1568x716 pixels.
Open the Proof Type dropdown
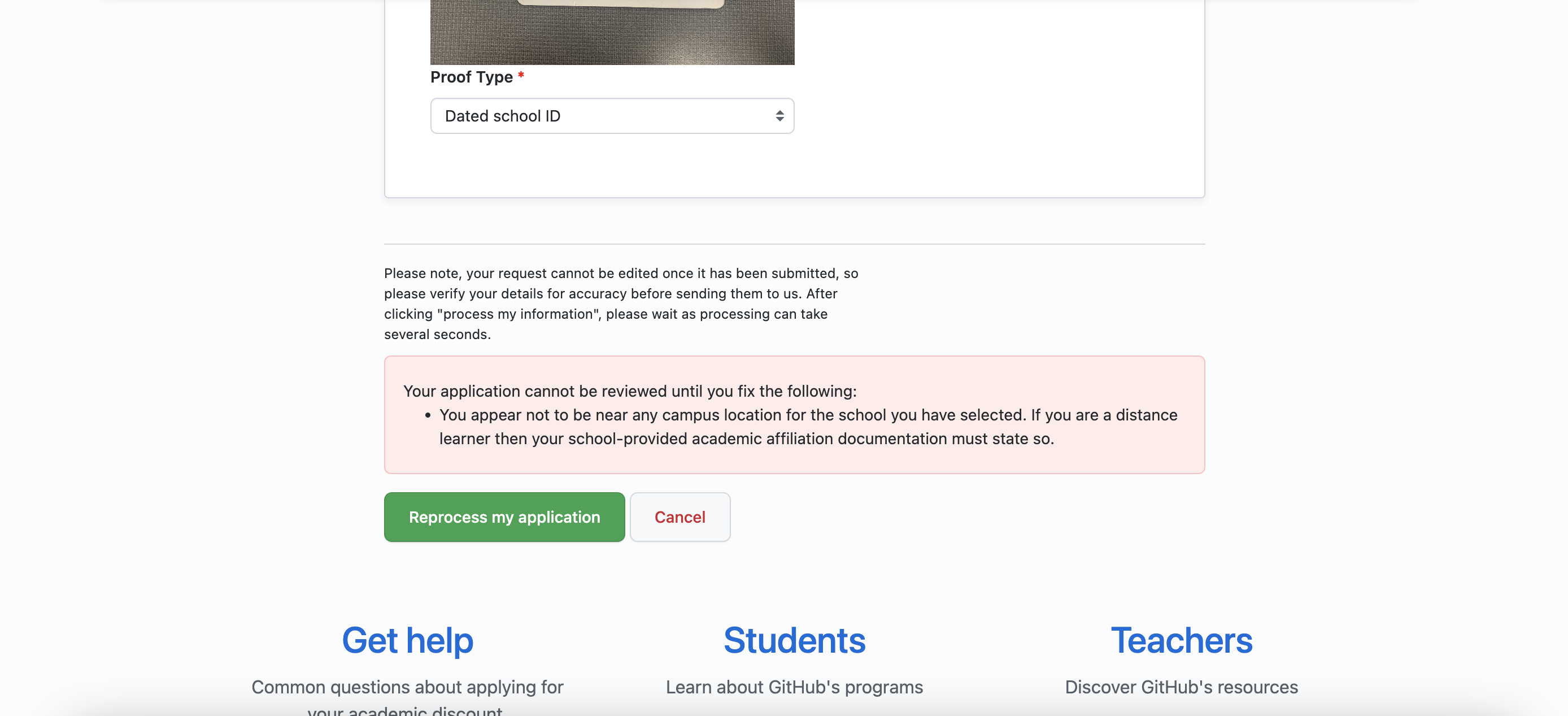point(612,116)
